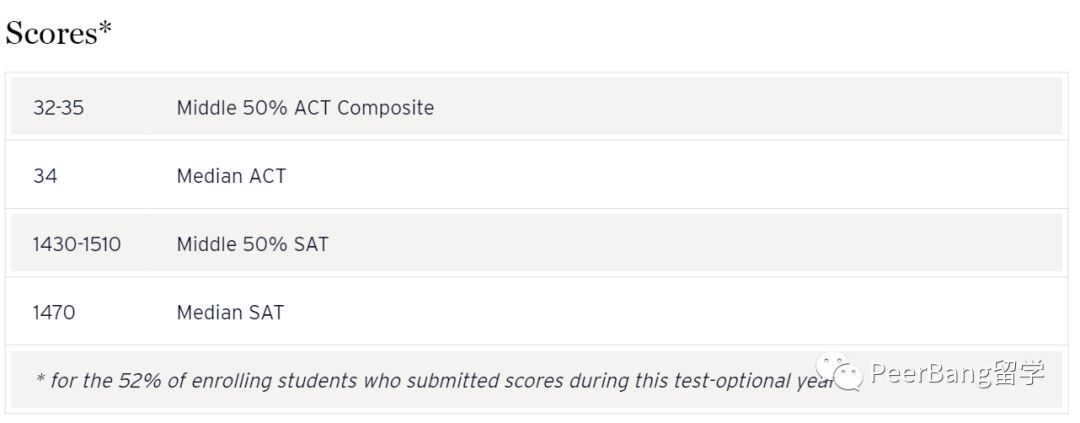Click the Median SAT label
Viewport: 1080px width, 423px height.
click(230, 313)
